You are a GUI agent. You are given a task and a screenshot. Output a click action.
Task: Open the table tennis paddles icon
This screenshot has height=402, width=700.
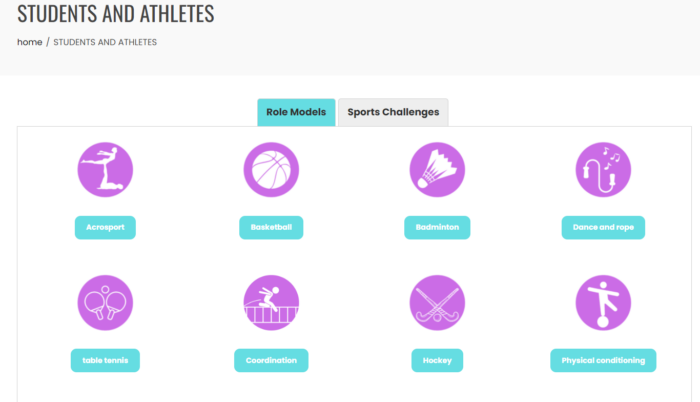point(105,303)
